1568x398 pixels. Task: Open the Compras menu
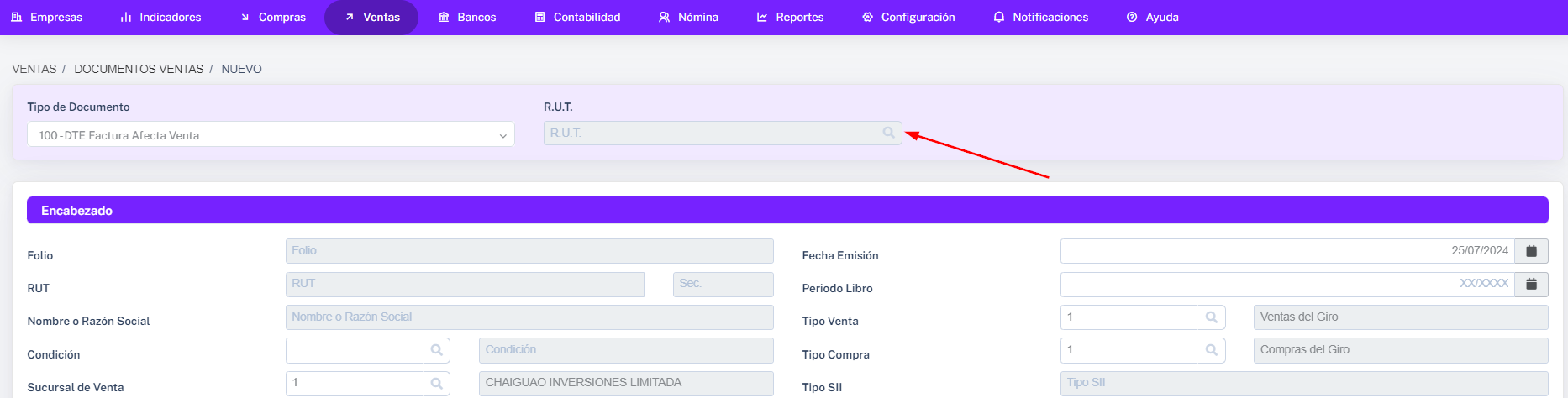[x=273, y=17]
